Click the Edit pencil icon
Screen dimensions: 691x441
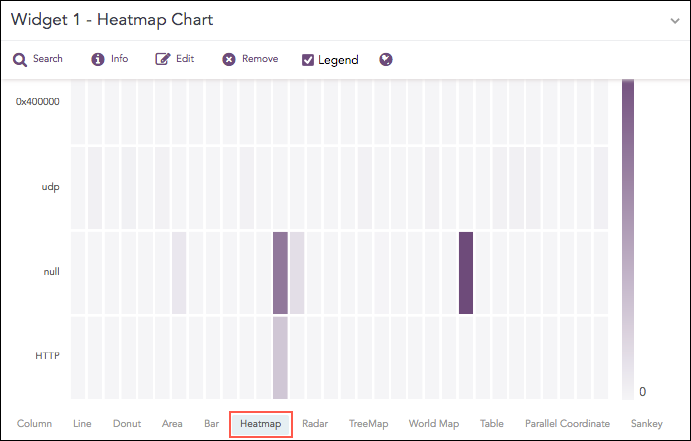[x=162, y=60]
